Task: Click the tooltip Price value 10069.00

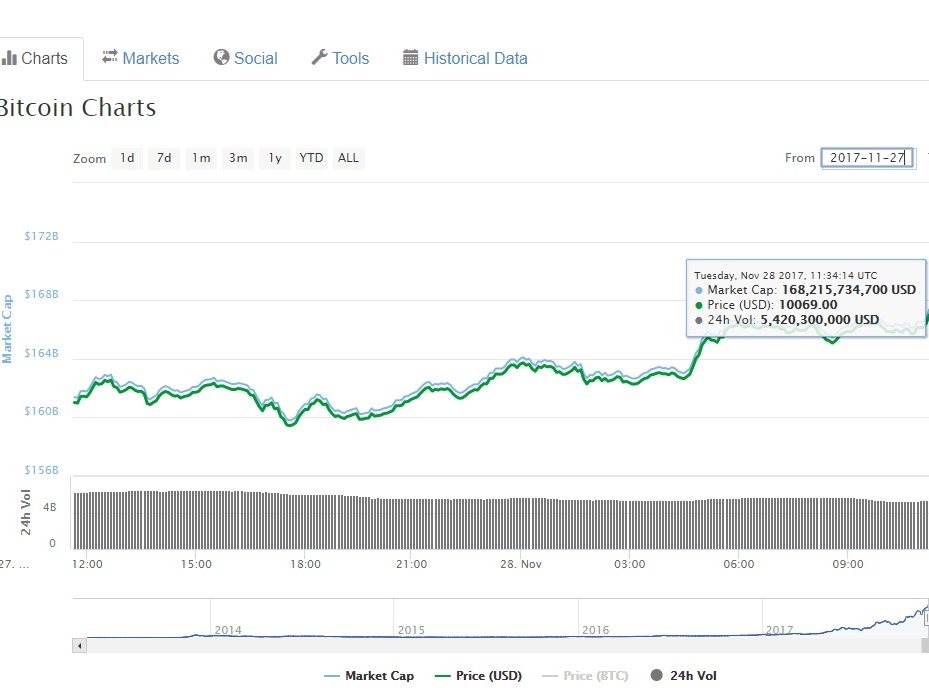Action: [x=808, y=305]
